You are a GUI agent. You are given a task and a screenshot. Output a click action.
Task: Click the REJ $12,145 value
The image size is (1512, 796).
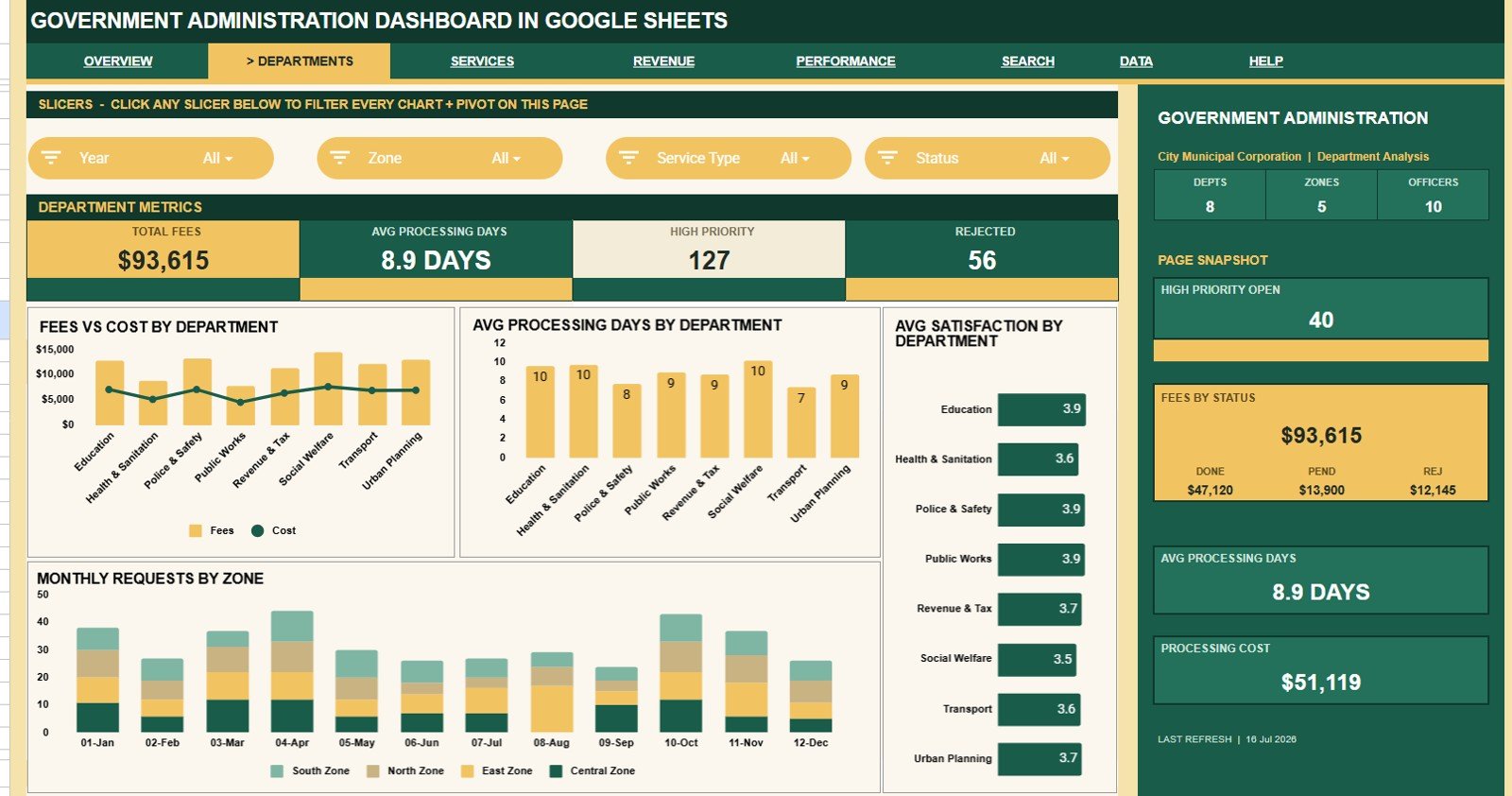1433,490
